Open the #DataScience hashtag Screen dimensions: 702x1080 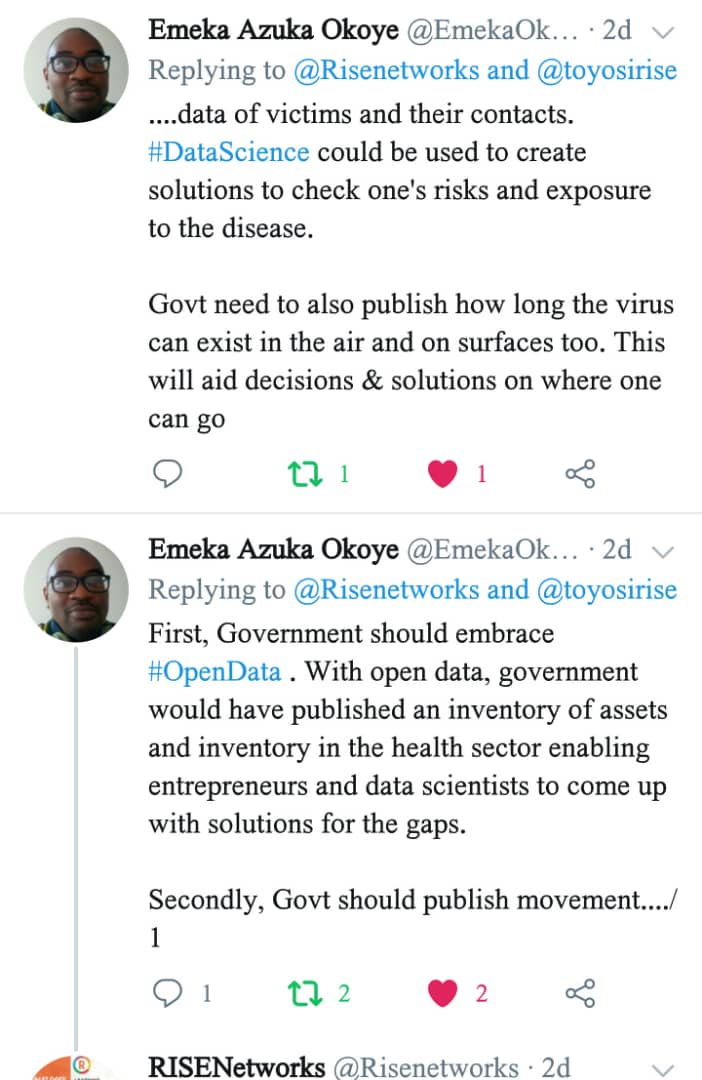tap(228, 152)
